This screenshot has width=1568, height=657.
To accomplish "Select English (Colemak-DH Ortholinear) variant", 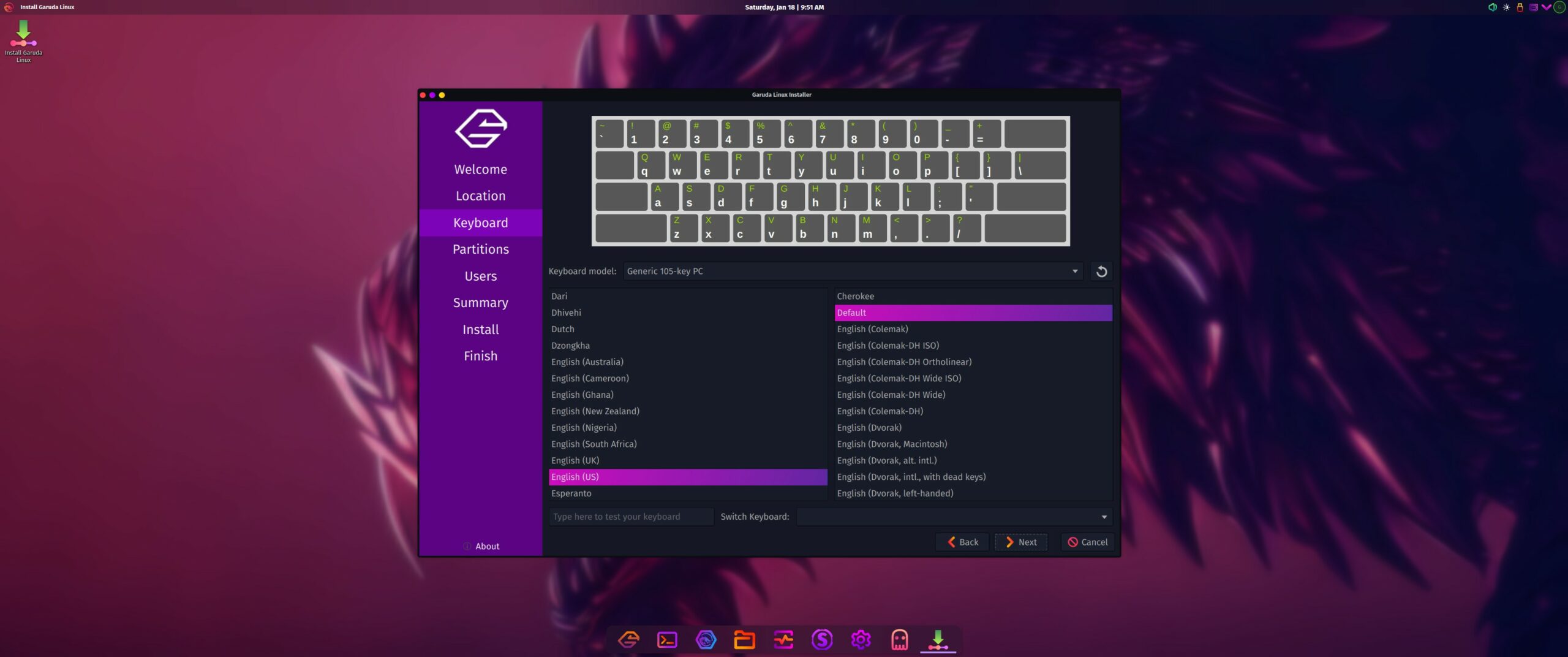I will point(973,362).
